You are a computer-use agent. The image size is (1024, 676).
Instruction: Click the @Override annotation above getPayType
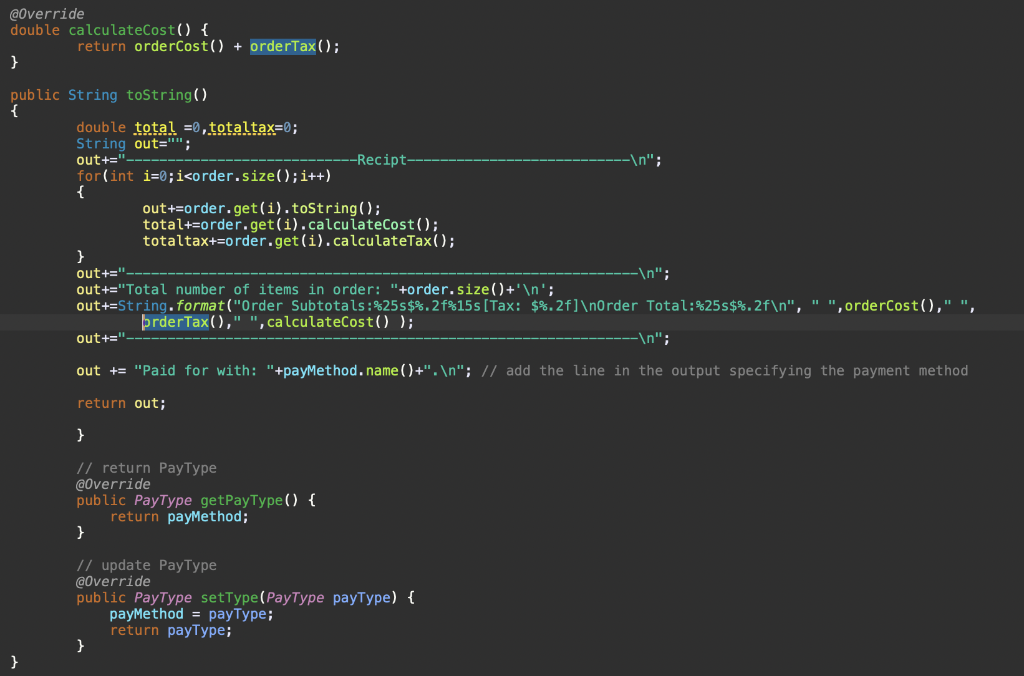[113, 484]
